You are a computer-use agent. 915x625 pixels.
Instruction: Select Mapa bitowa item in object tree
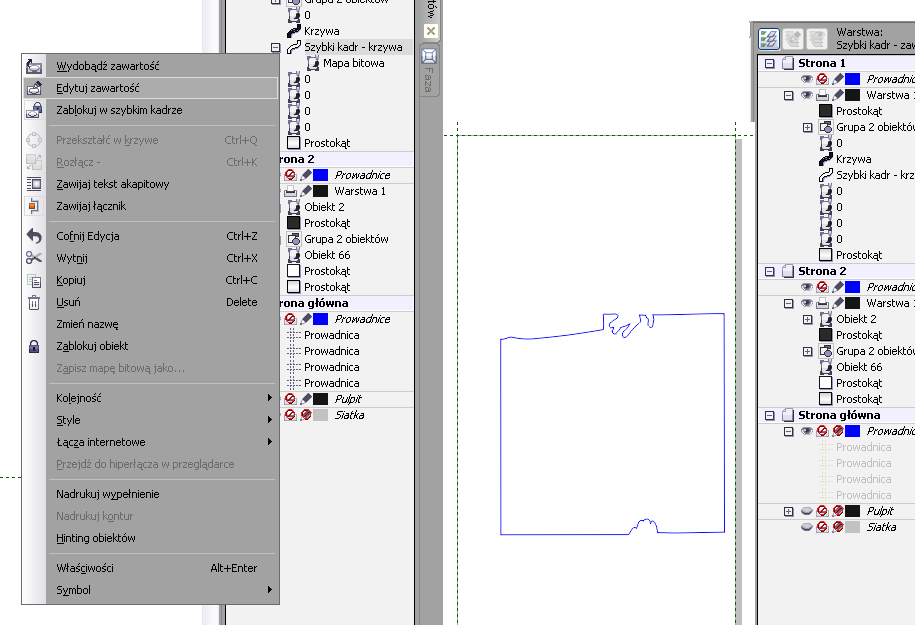pos(353,63)
